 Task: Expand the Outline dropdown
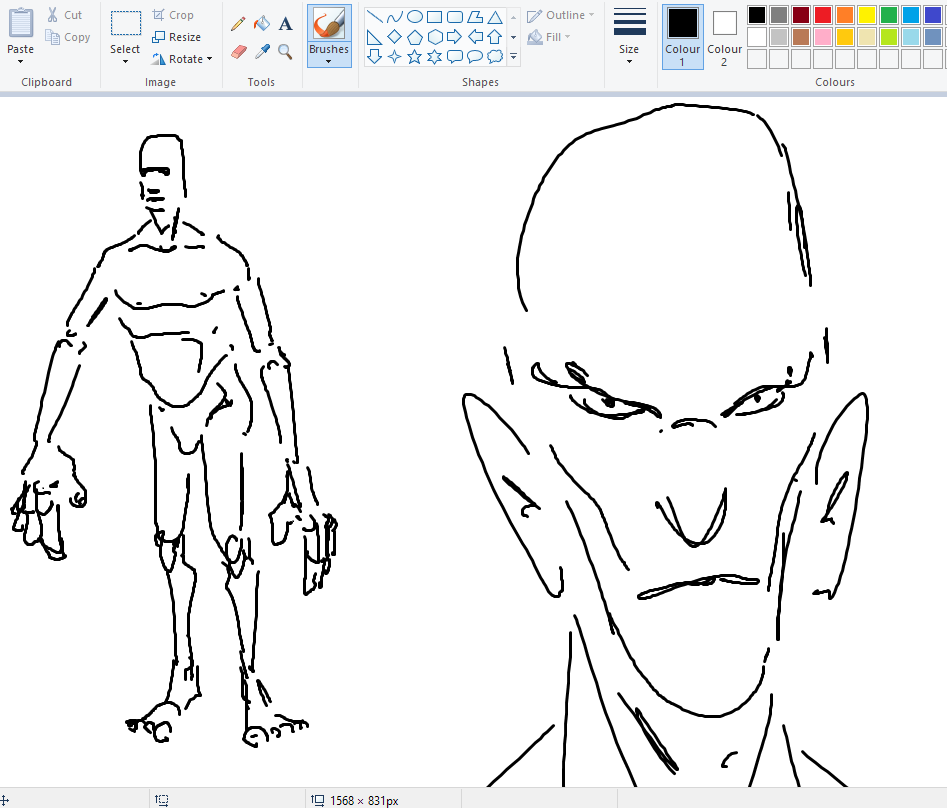[x=591, y=15]
